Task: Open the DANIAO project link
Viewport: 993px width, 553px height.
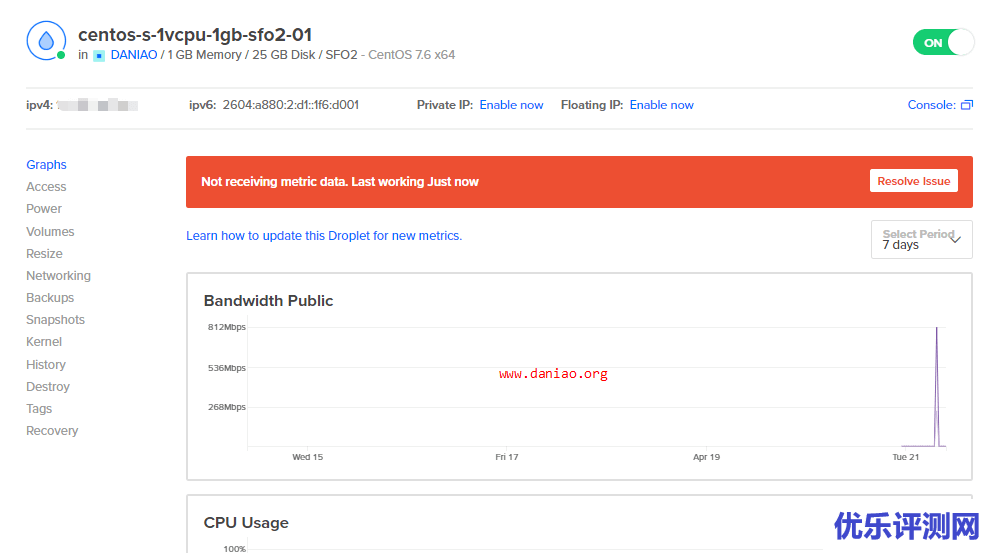Action: pyautogui.click(x=134, y=55)
